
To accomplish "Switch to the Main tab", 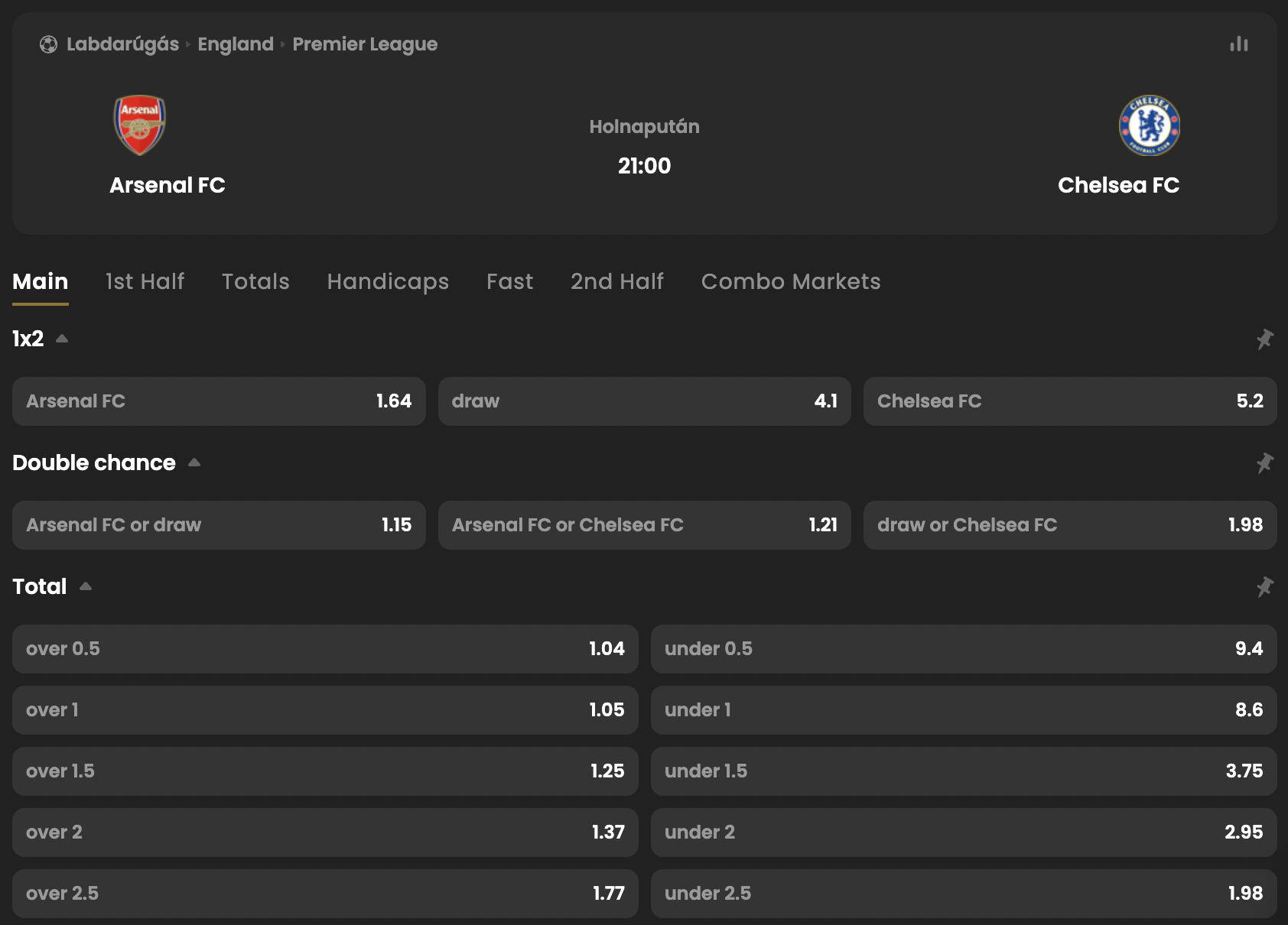I will [x=41, y=281].
